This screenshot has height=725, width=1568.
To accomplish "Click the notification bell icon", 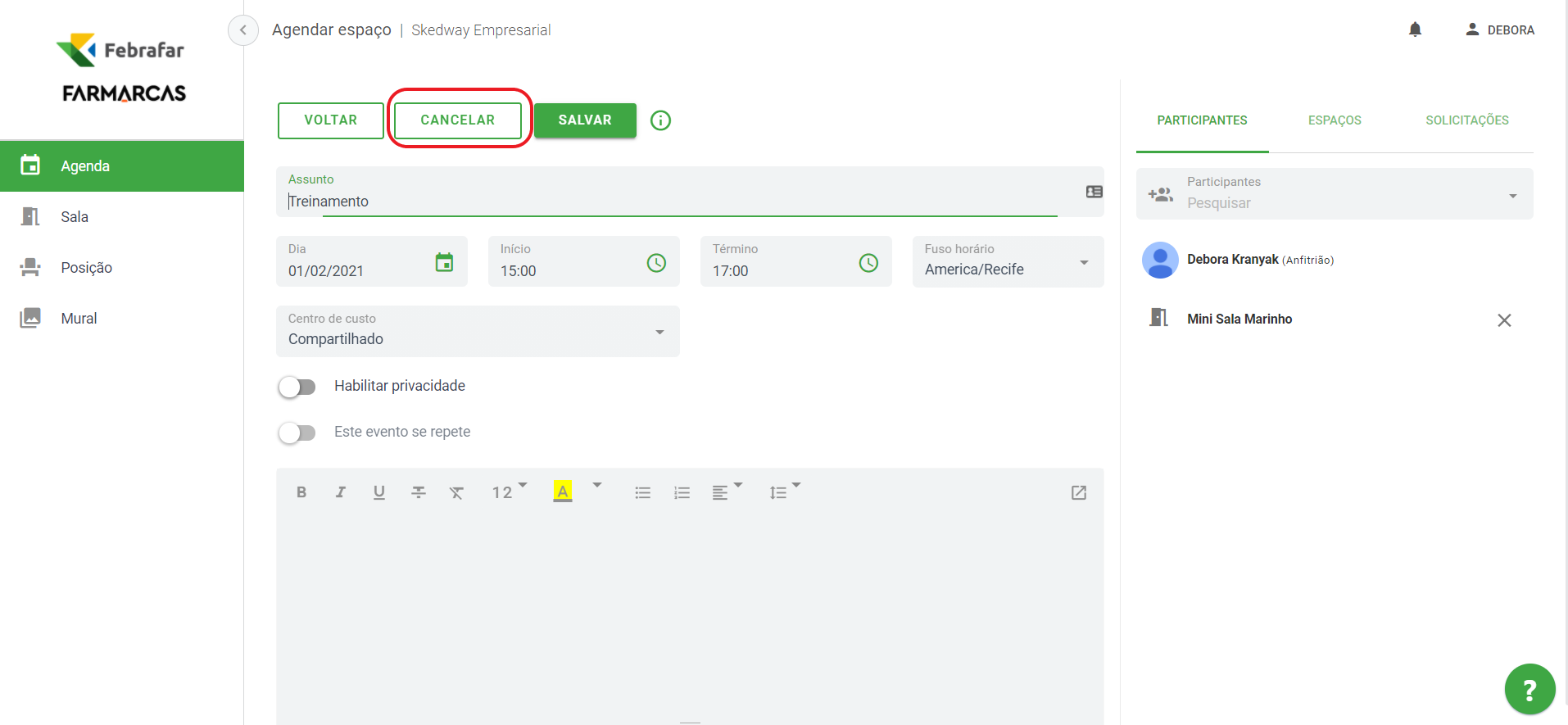I will pos(1415,30).
